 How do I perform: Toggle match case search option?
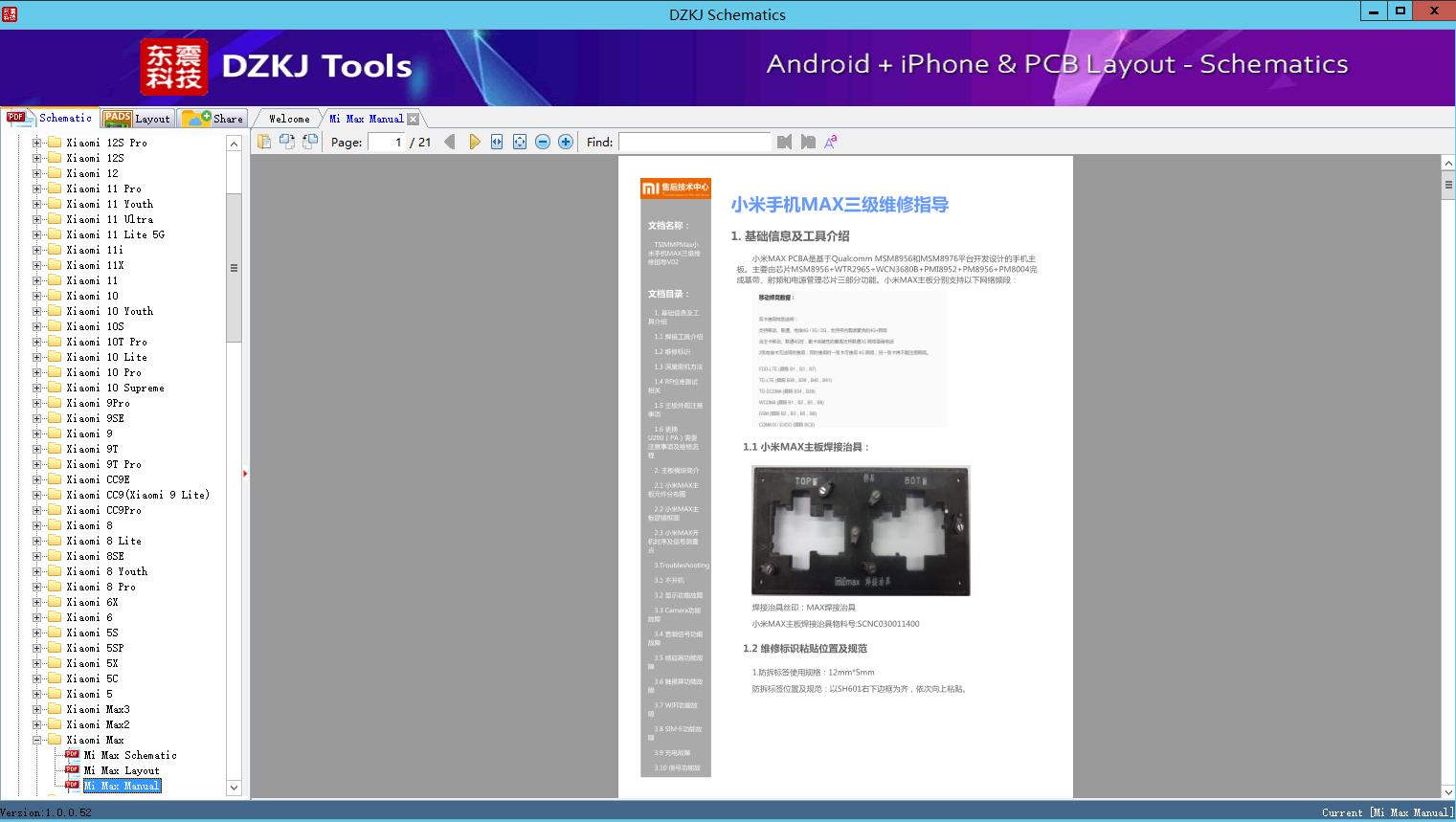click(831, 142)
